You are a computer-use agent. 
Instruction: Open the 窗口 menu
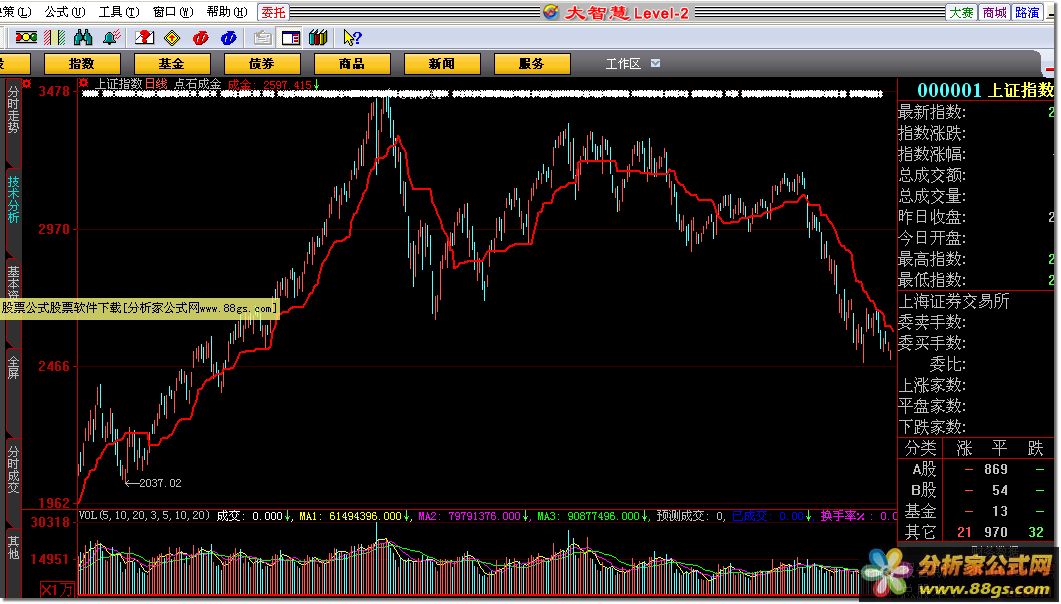pyautogui.click(x=170, y=12)
